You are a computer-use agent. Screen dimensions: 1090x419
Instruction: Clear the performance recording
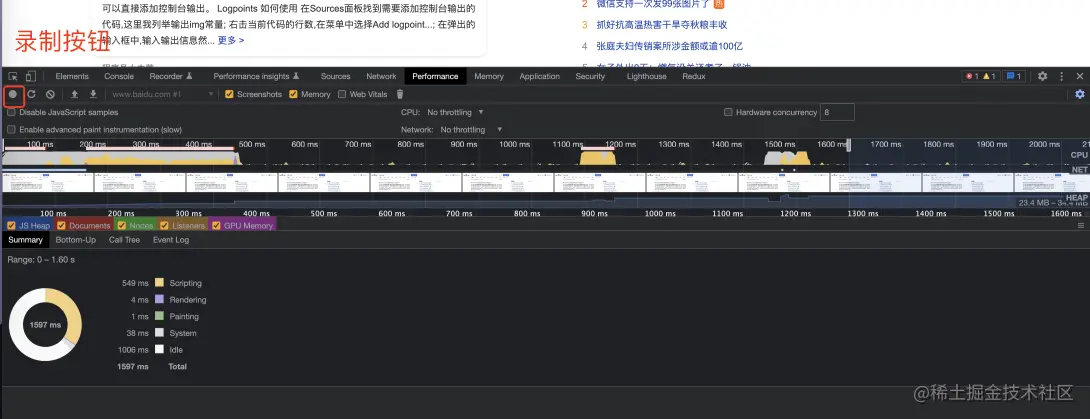[50, 94]
